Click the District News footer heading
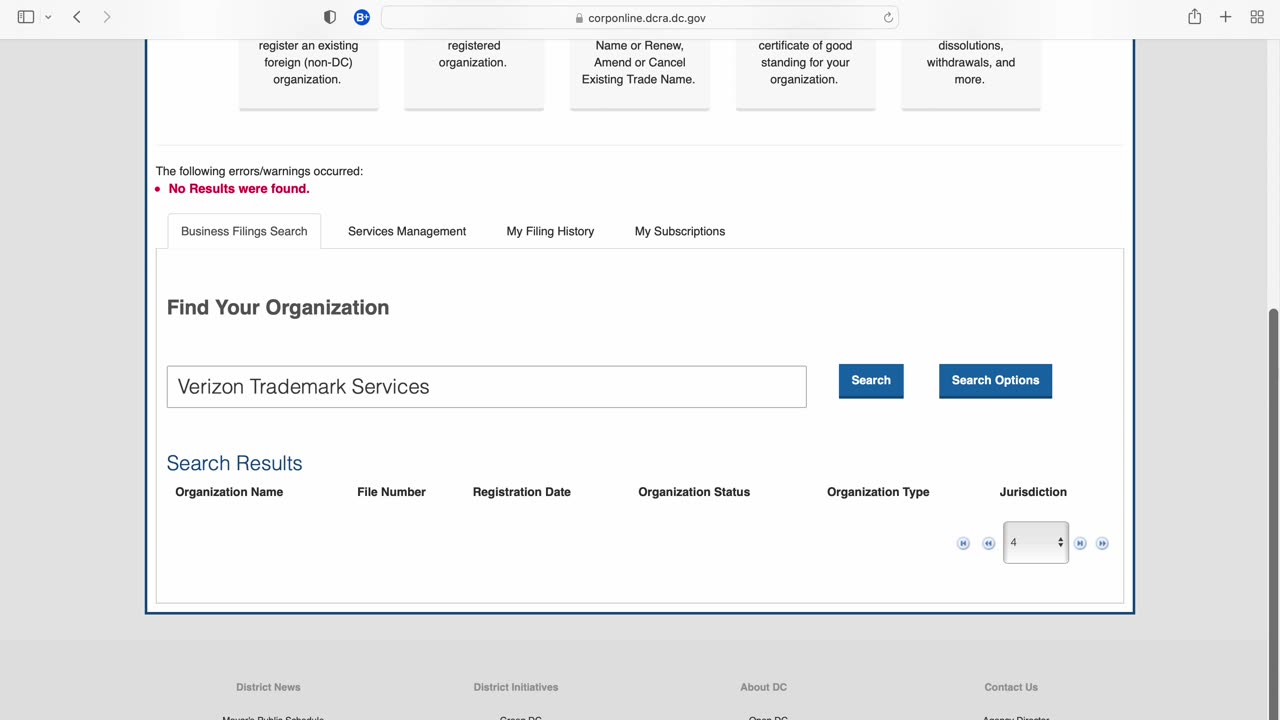This screenshot has width=1280, height=720. pos(268,687)
